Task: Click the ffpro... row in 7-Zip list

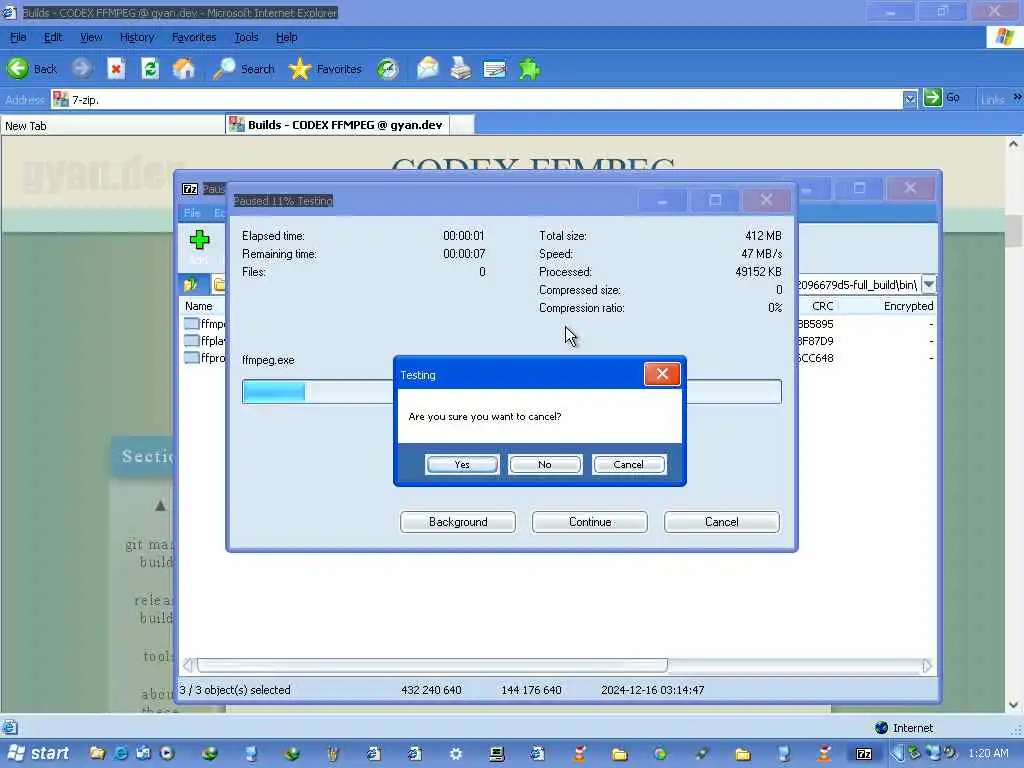Action: (205, 358)
